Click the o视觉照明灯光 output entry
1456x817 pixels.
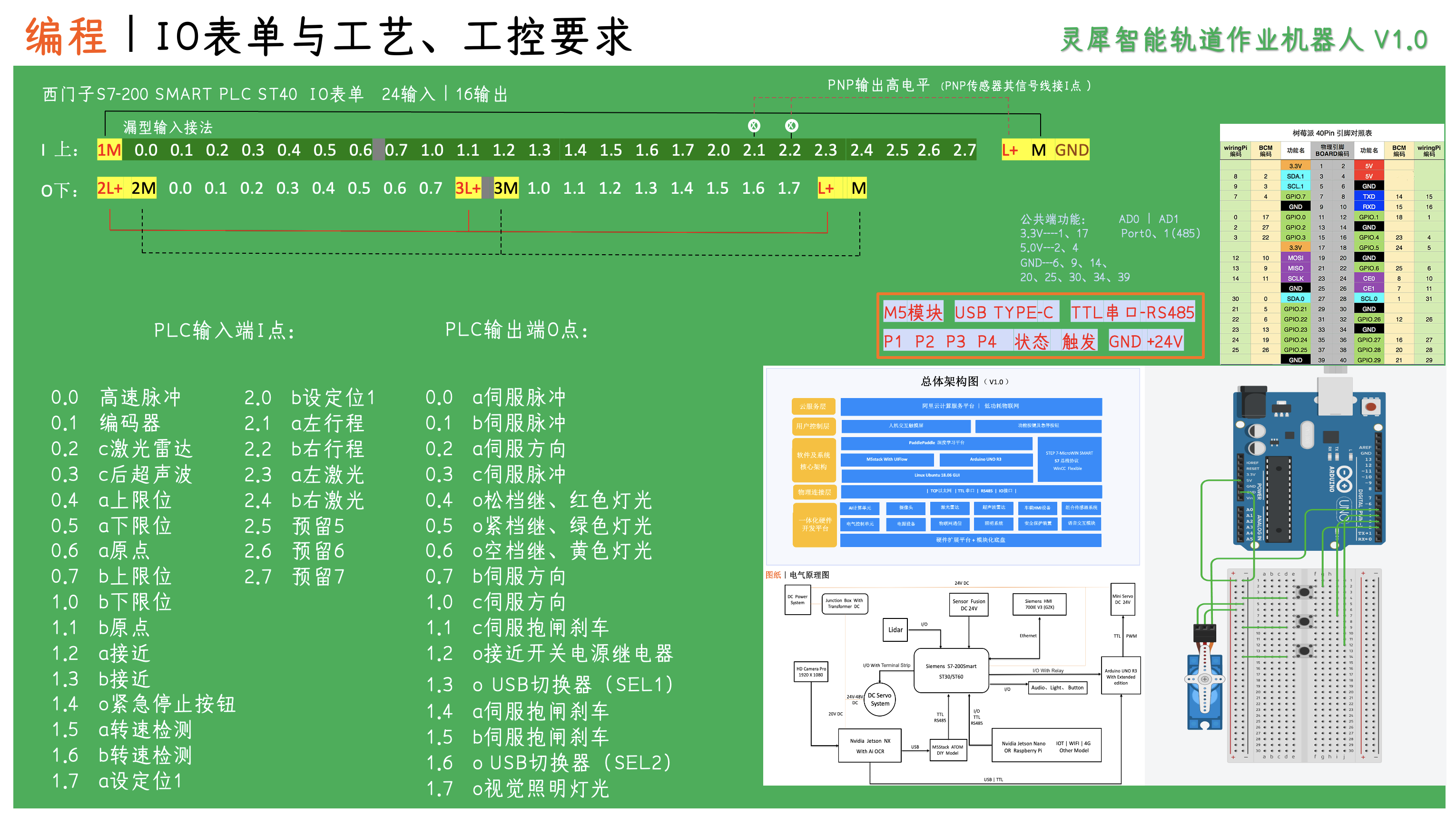pyautogui.click(x=541, y=788)
